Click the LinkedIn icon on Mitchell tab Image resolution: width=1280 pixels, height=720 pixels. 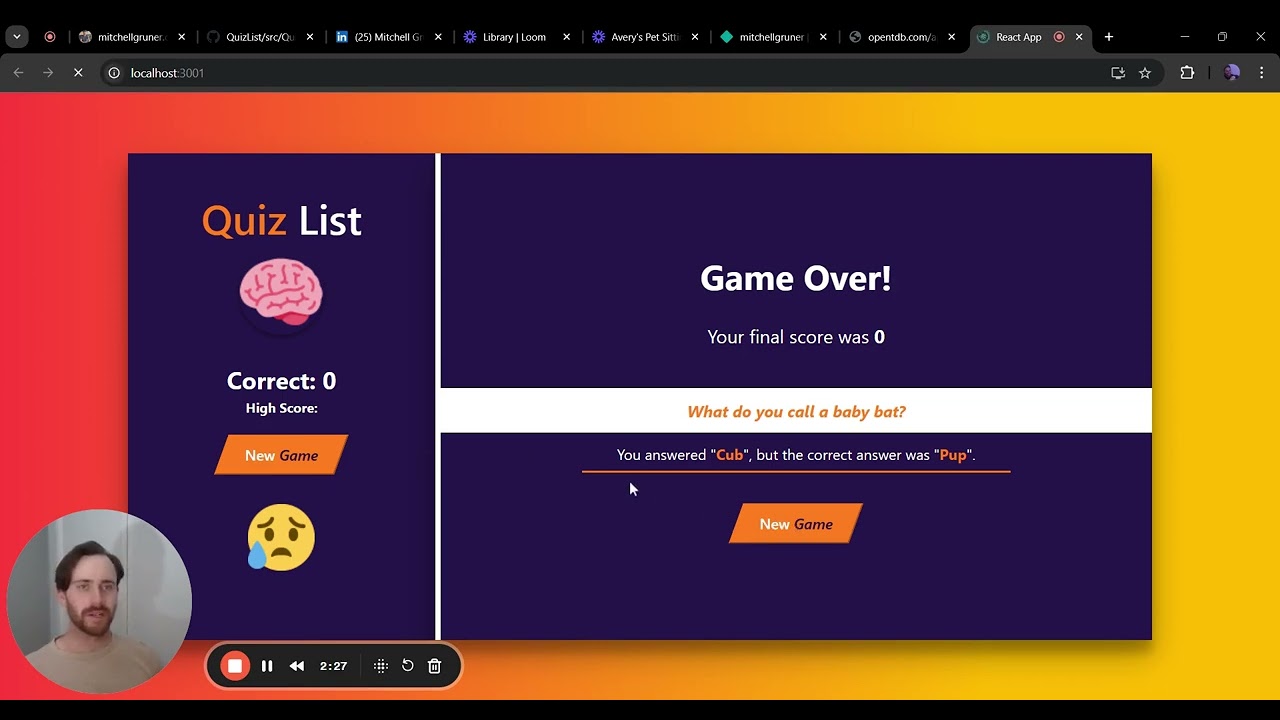click(342, 37)
